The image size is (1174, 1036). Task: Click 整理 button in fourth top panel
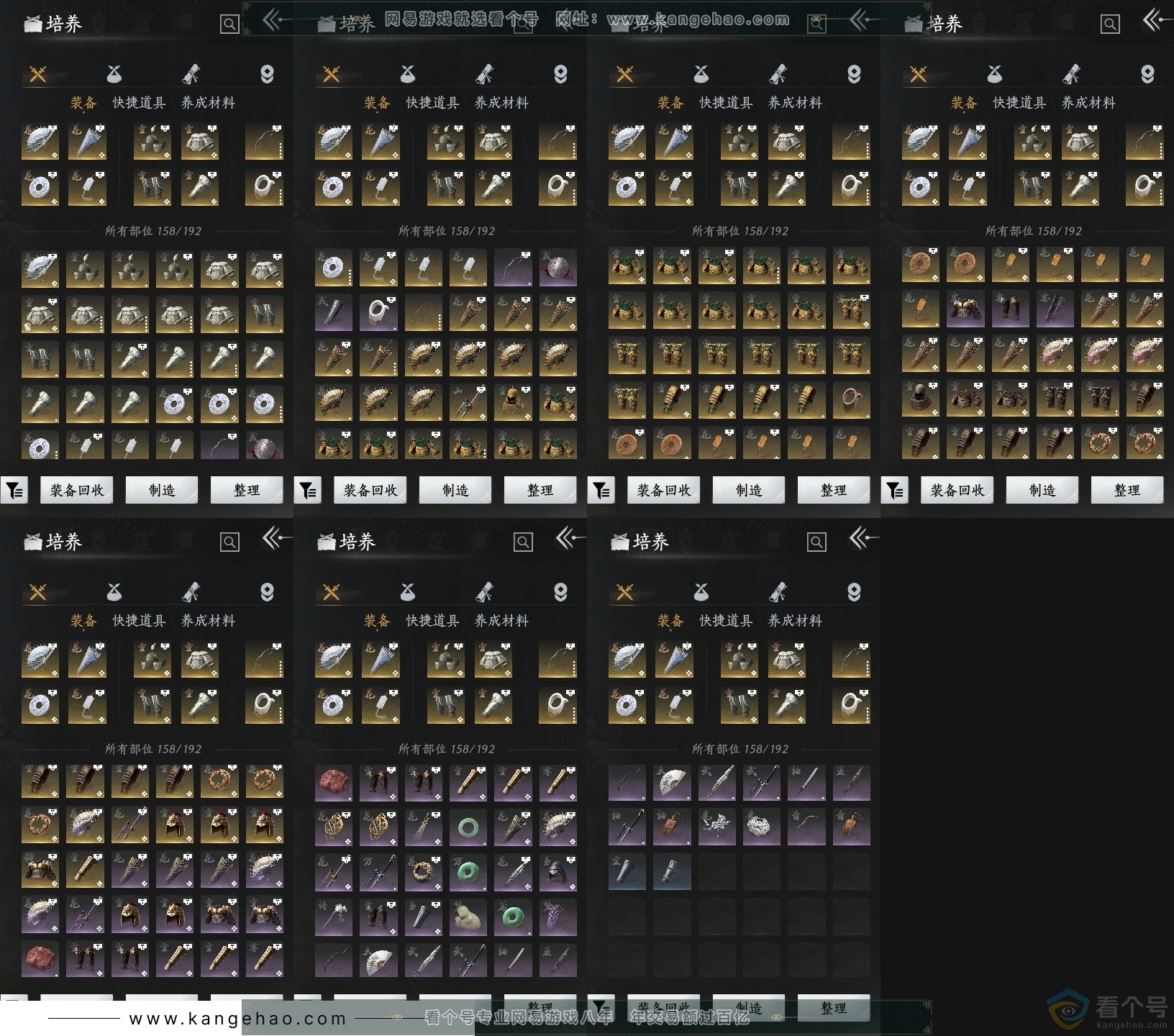tap(1127, 491)
